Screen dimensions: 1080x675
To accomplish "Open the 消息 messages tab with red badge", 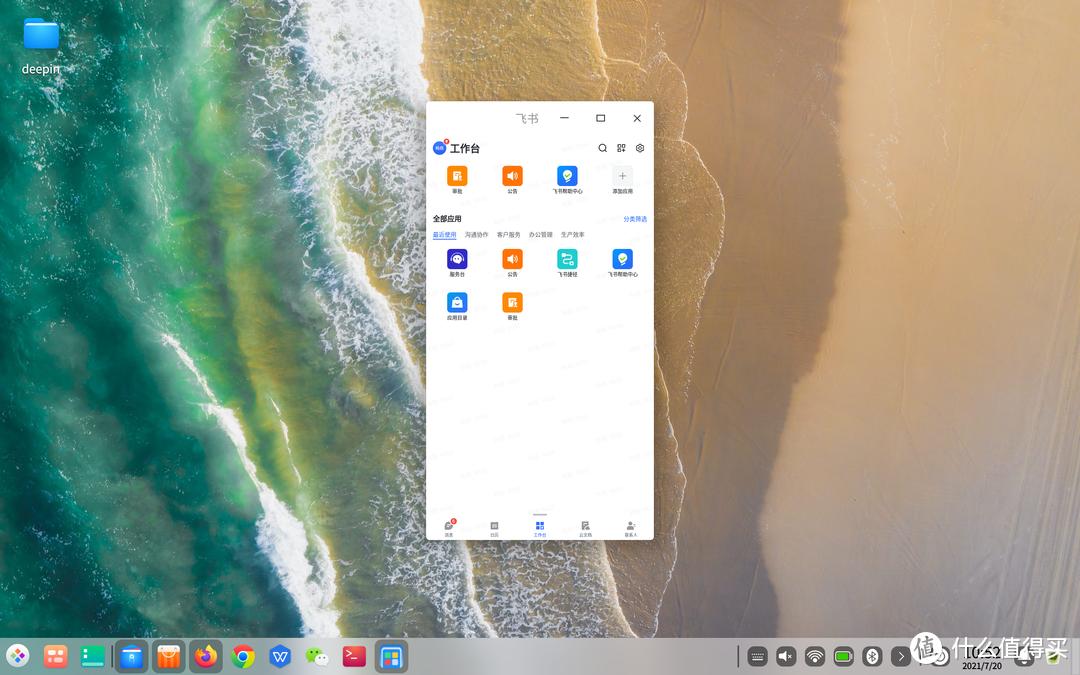I will pyautogui.click(x=449, y=526).
